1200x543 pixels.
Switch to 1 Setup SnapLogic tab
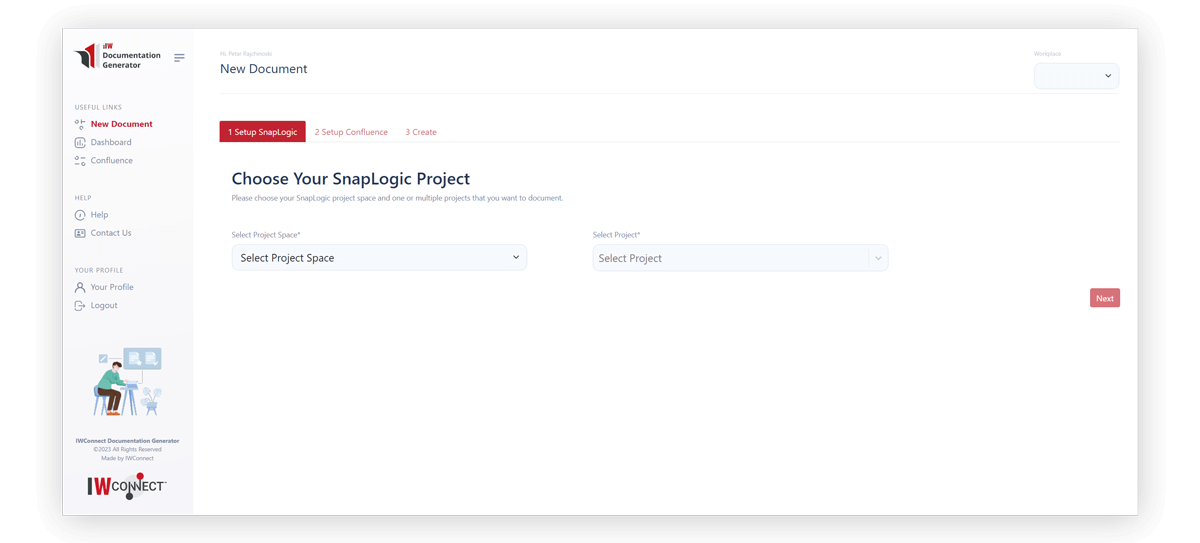262,132
